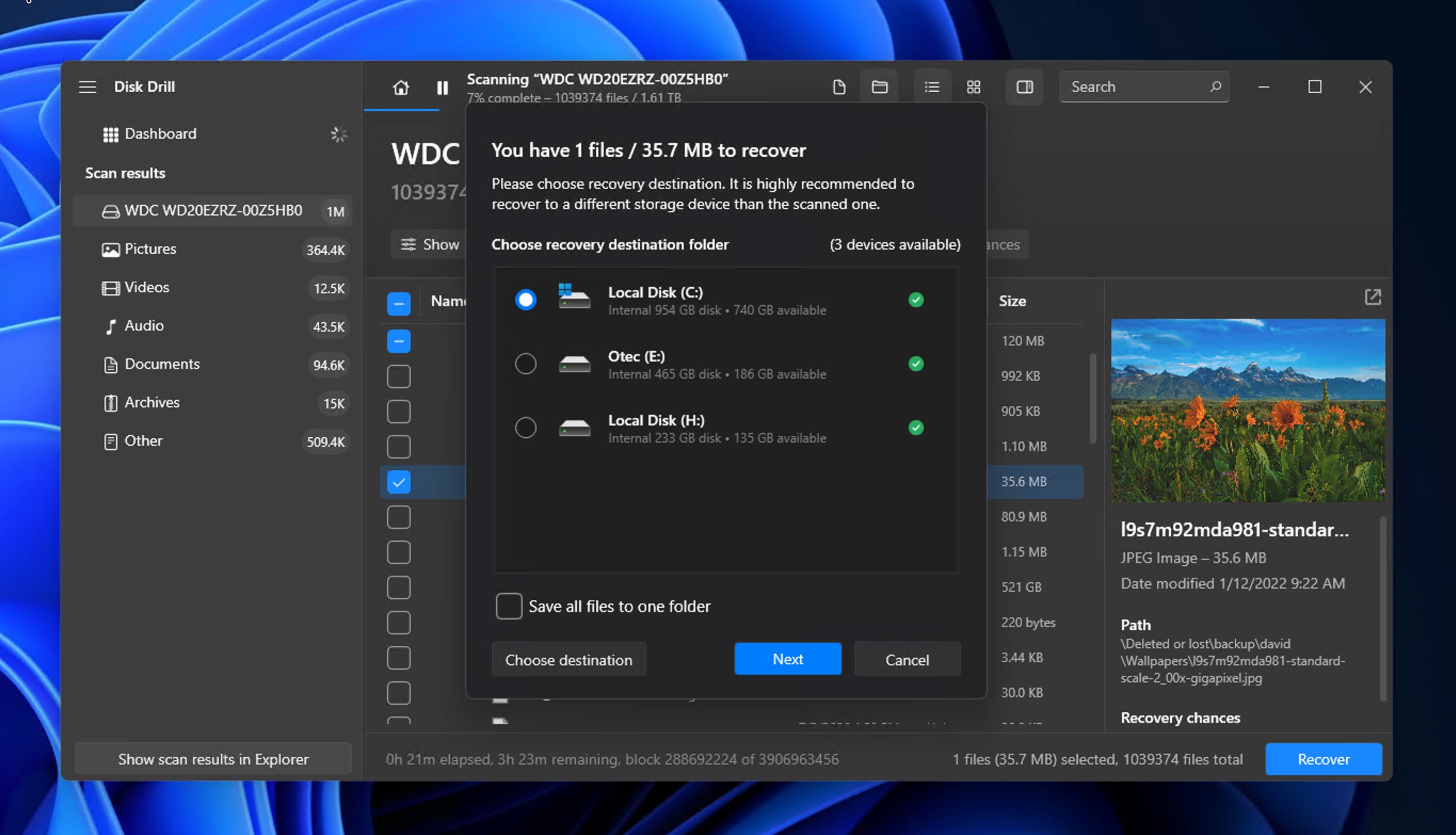Click the Other file icon in sidebar
The image size is (1456, 835).
111,441
